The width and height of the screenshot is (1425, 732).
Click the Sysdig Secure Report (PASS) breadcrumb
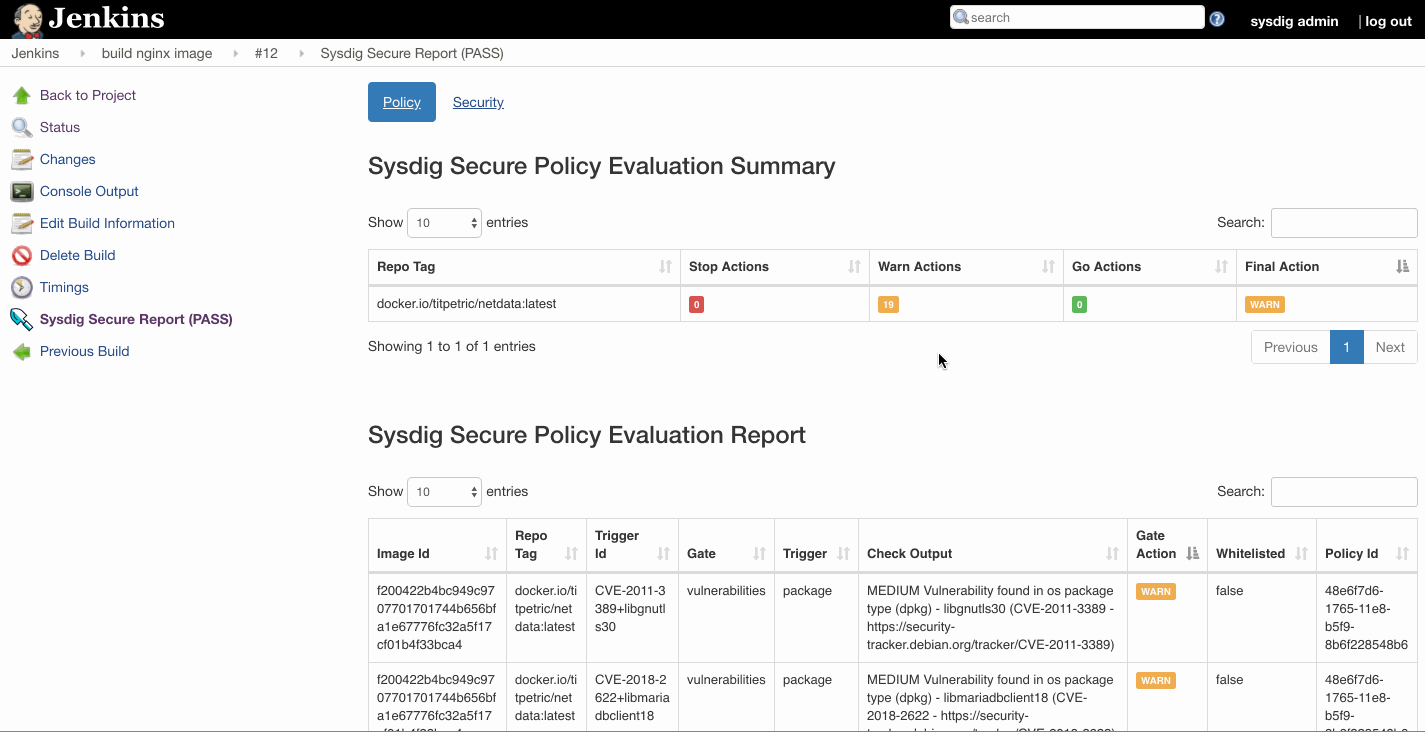tap(412, 54)
